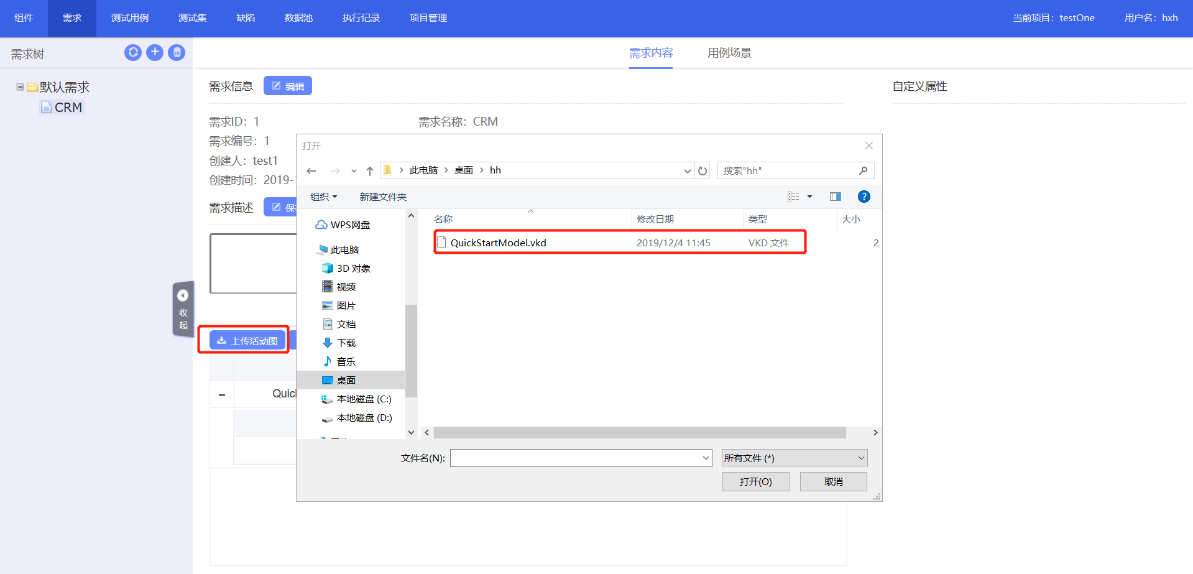The image size is (1193, 574).
Task: Click the refresh button beside address bar
Action: click(x=702, y=171)
